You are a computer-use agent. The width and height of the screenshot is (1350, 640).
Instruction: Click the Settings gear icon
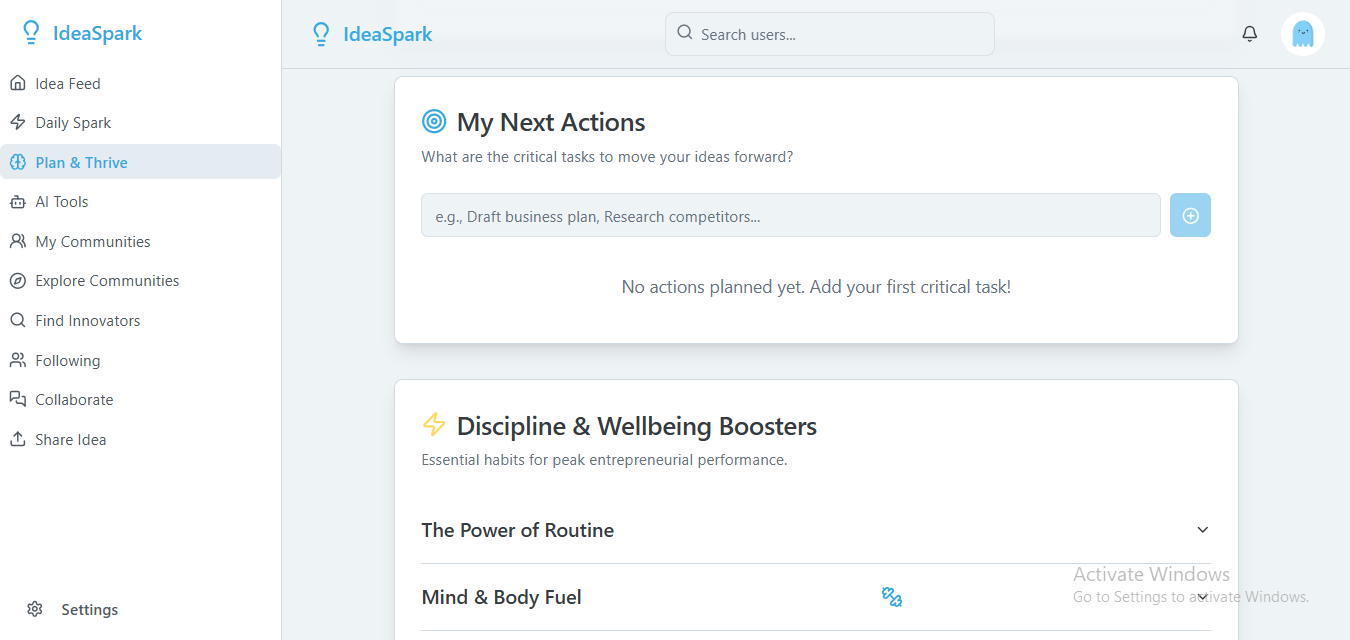coord(35,609)
